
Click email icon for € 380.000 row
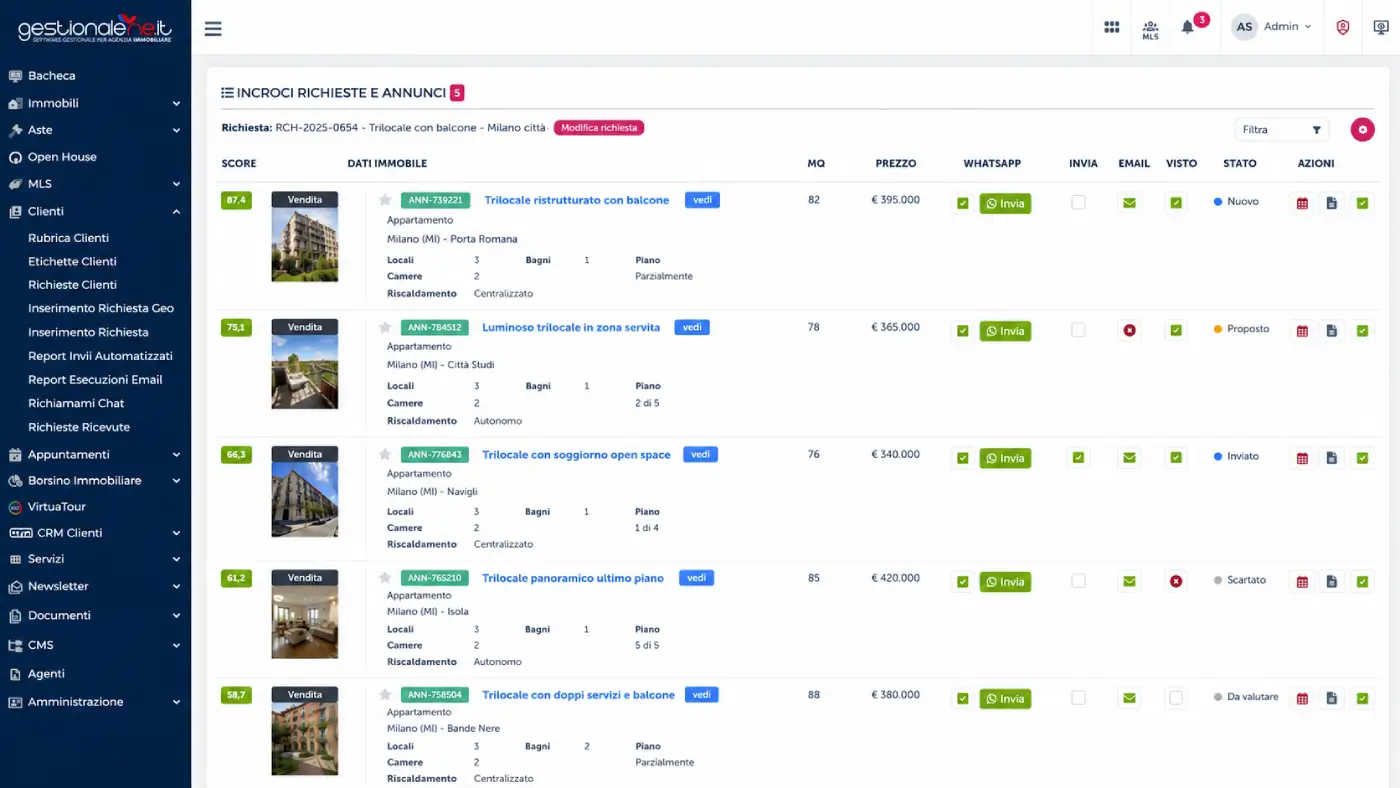click(x=1129, y=698)
